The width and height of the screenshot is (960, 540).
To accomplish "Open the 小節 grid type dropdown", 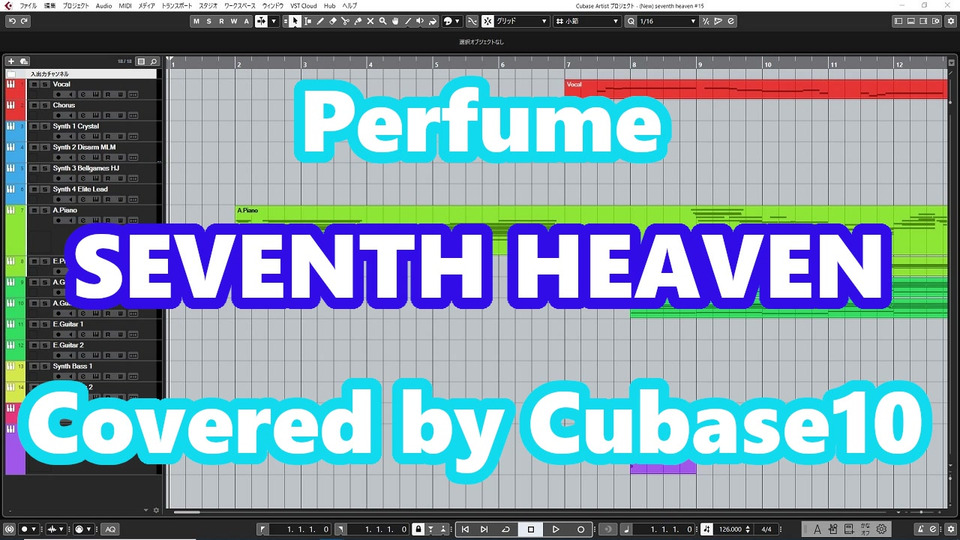I will pos(588,21).
